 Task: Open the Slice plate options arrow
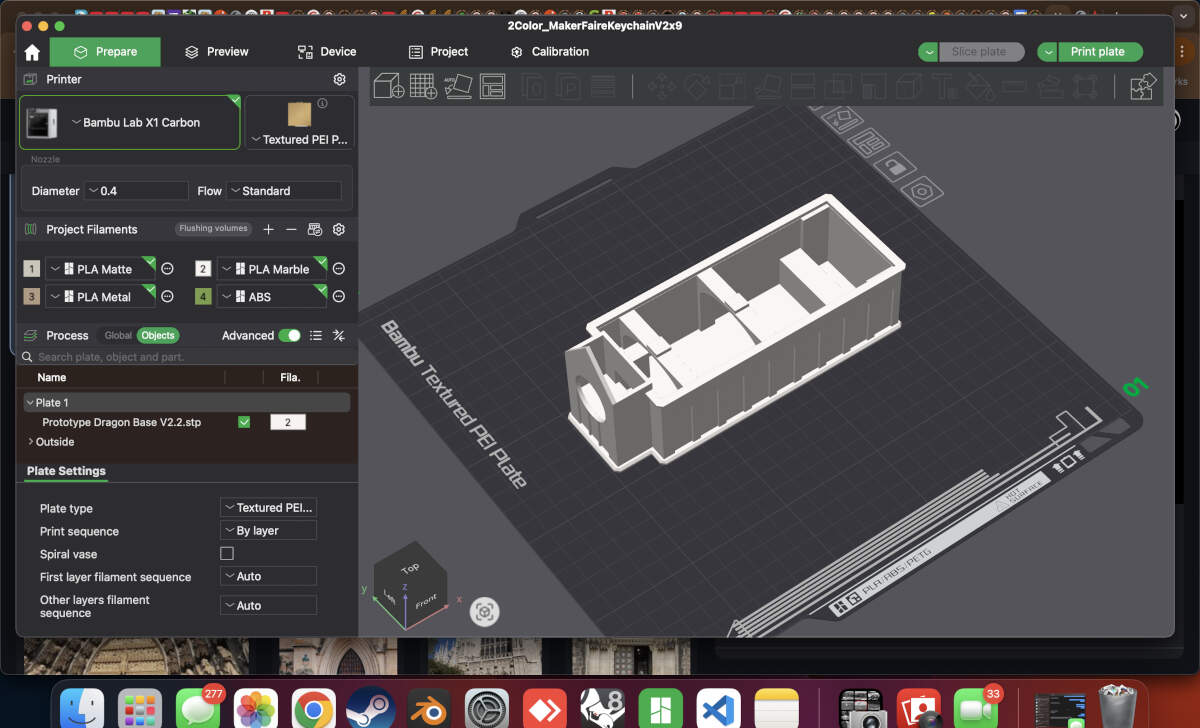(x=929, y=52)
